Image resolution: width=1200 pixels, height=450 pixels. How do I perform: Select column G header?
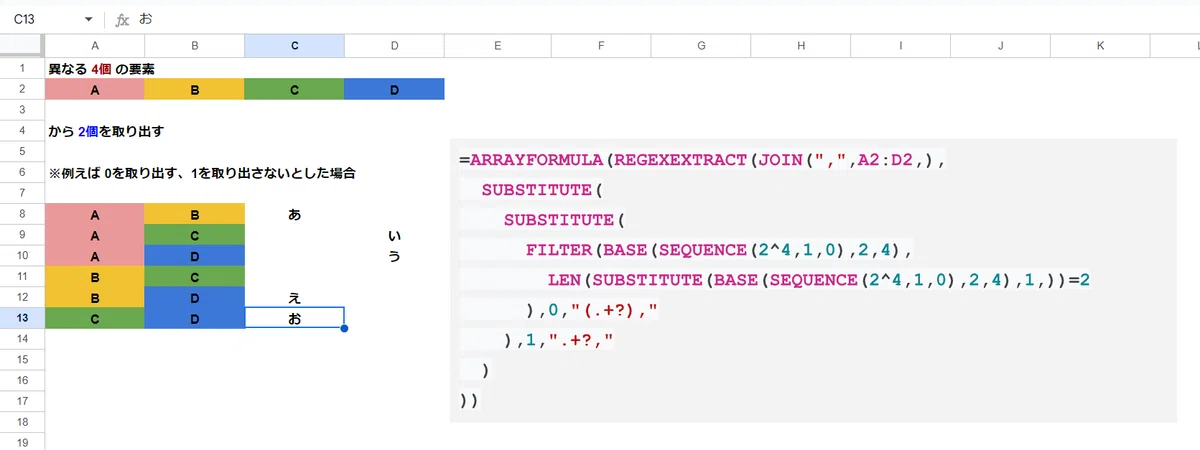coord(700,47)
